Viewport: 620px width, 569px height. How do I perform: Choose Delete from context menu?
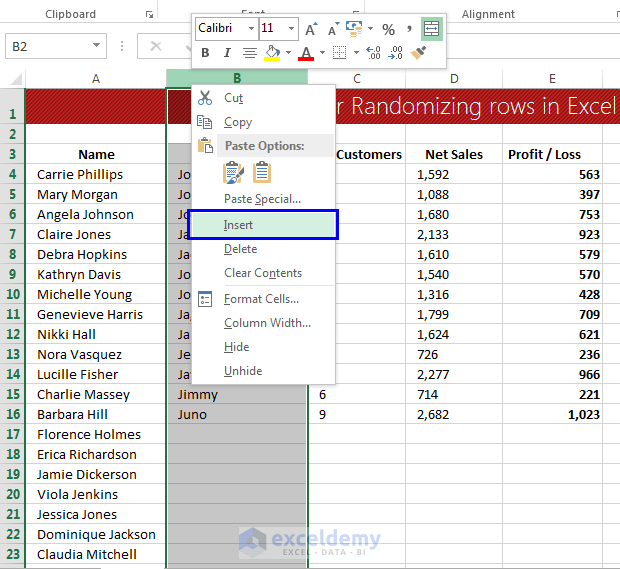pos(263,249)
